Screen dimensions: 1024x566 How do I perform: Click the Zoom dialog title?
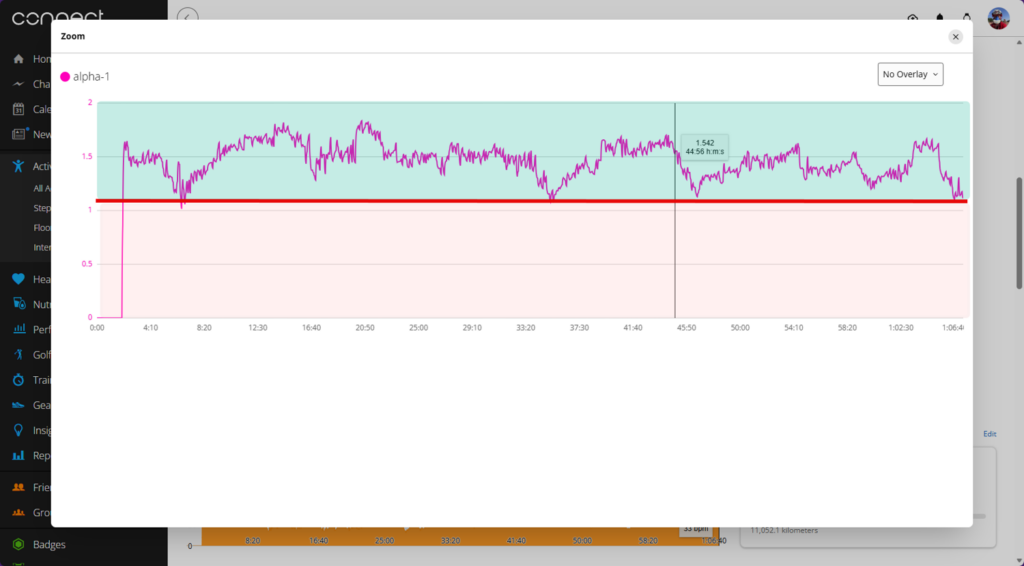[x=72, y=37]
